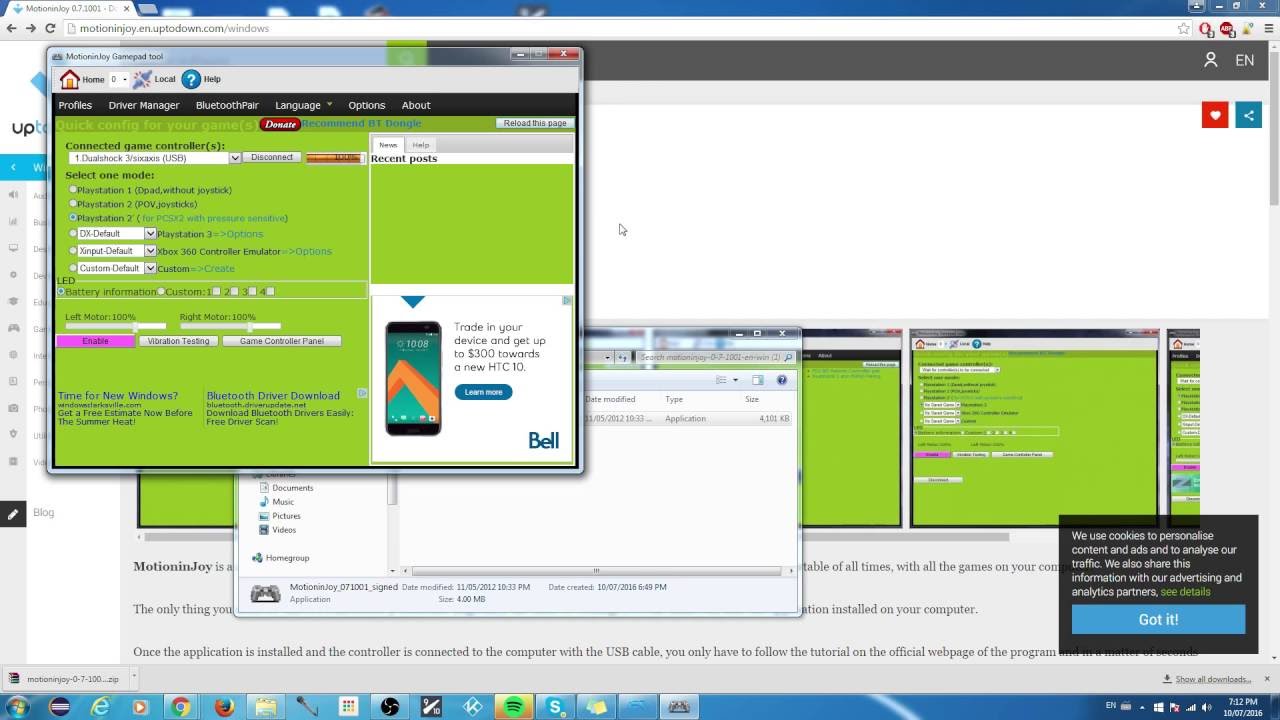This screenshot has height=720, width=1280.
Task: Switch to the Help tab in the news panel
Action: coord(421,145)
